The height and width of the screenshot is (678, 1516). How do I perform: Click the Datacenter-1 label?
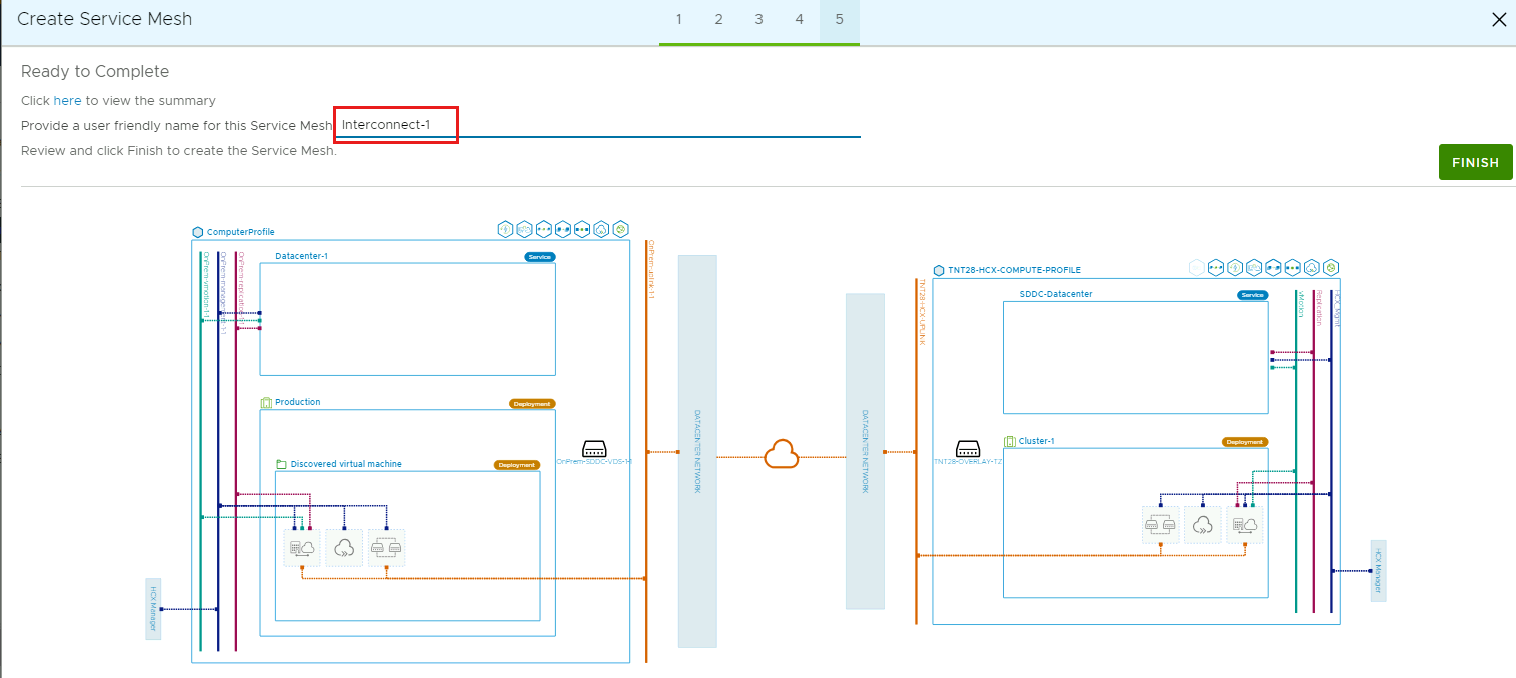301,256
